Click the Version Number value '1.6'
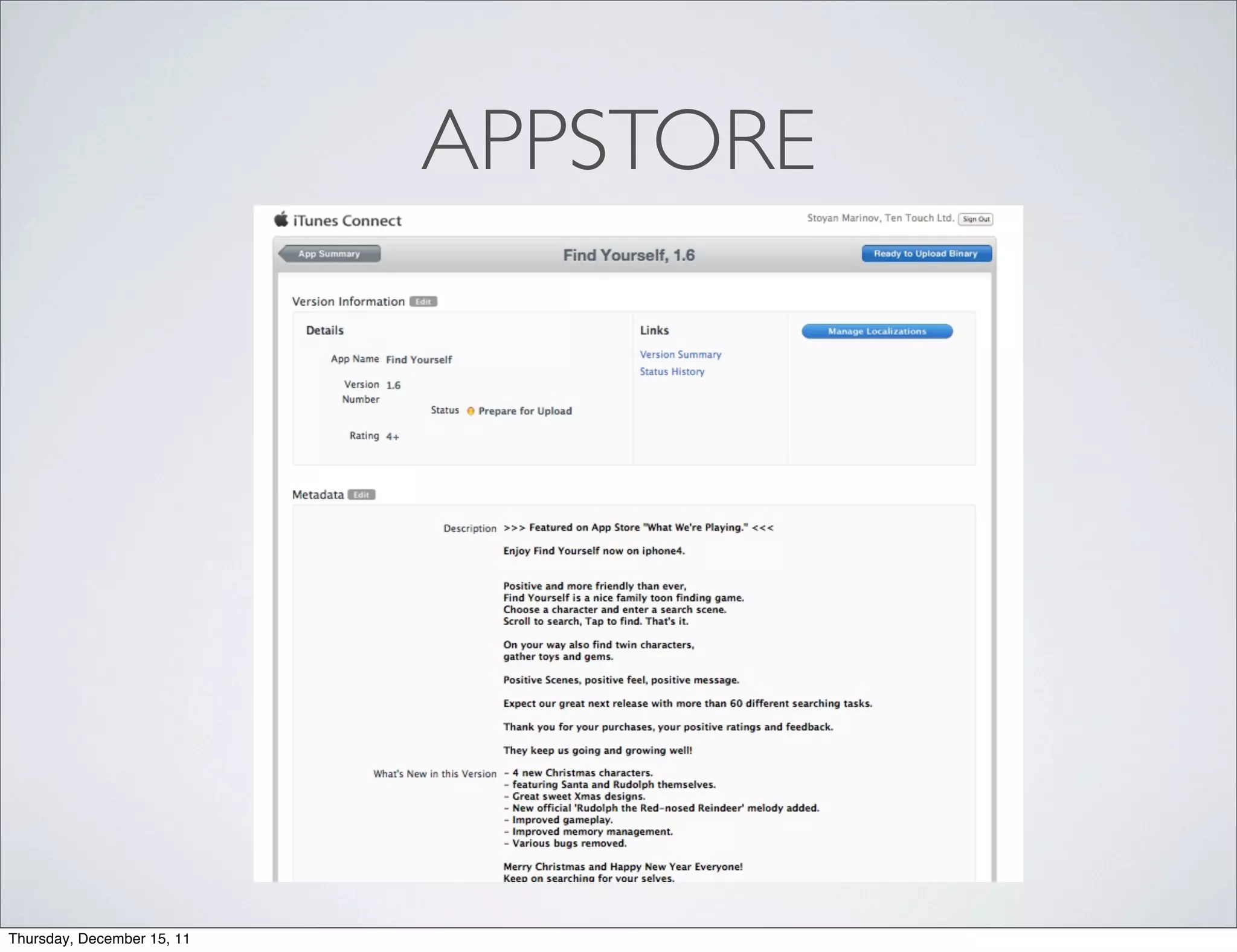Screen dimensions: 1237x952 [x=393, y=385]
